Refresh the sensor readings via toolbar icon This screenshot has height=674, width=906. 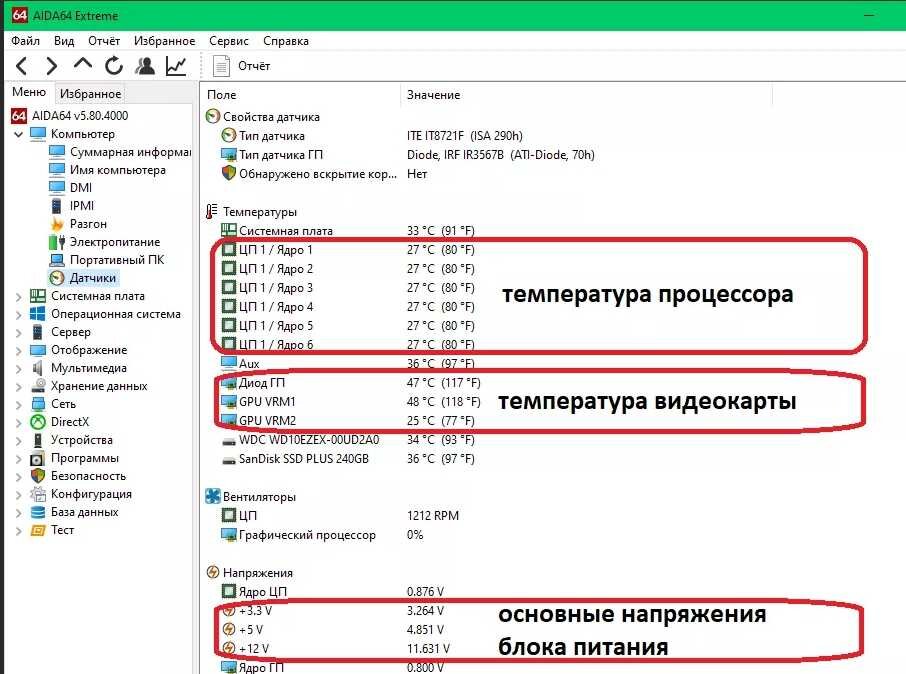(114, 66)
